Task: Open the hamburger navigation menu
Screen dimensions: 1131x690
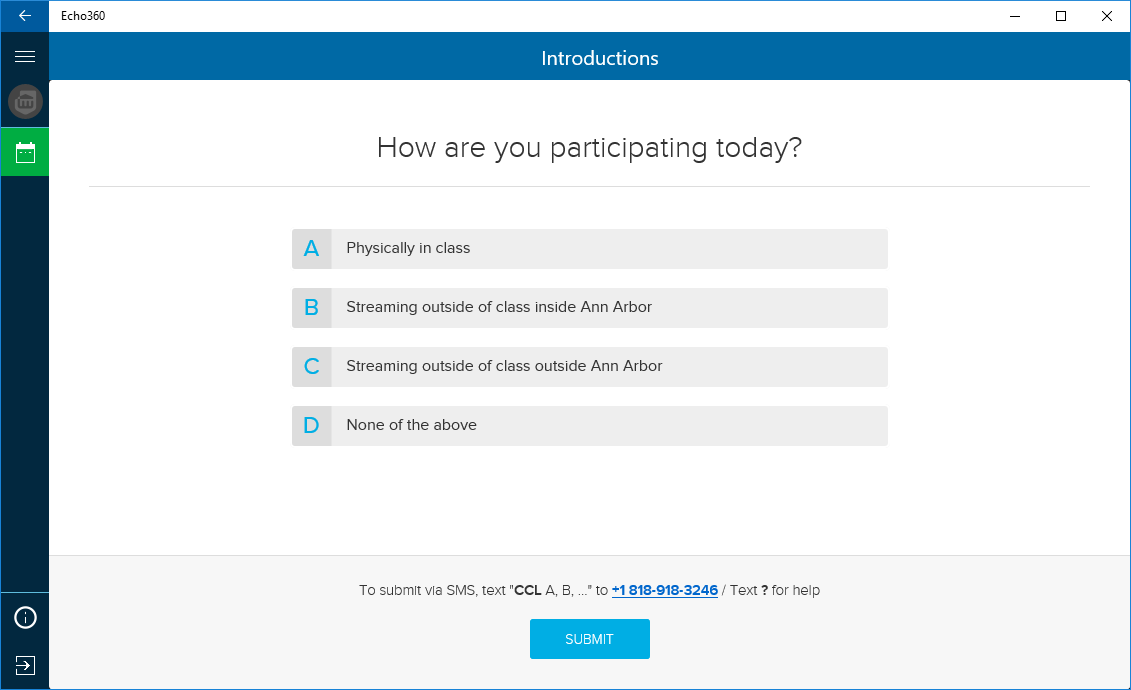Action: point(25,57)
